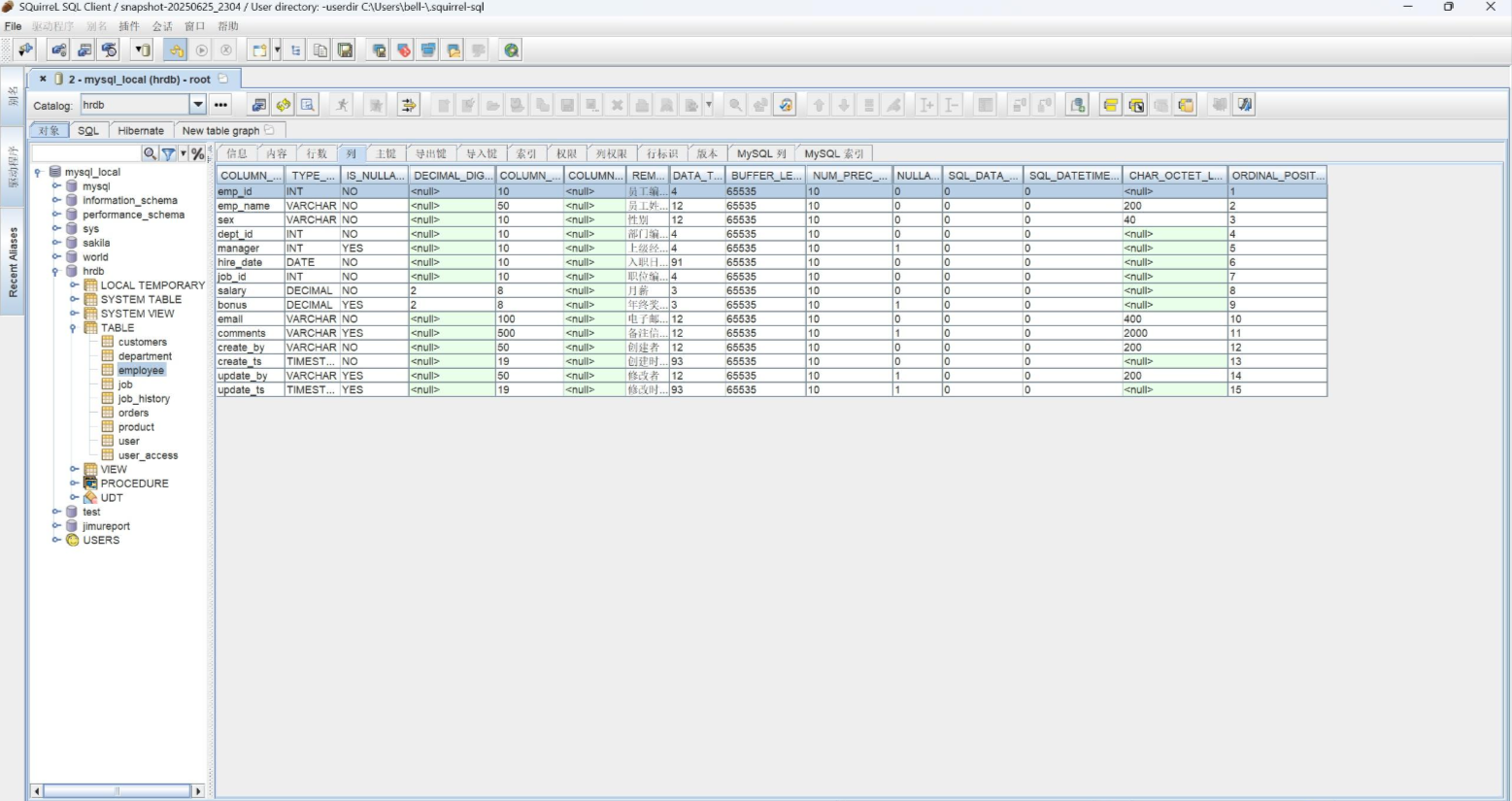Close the mysql_local (hrdb) session tab
Screen dimensions: 1512x801
(43, 79)
